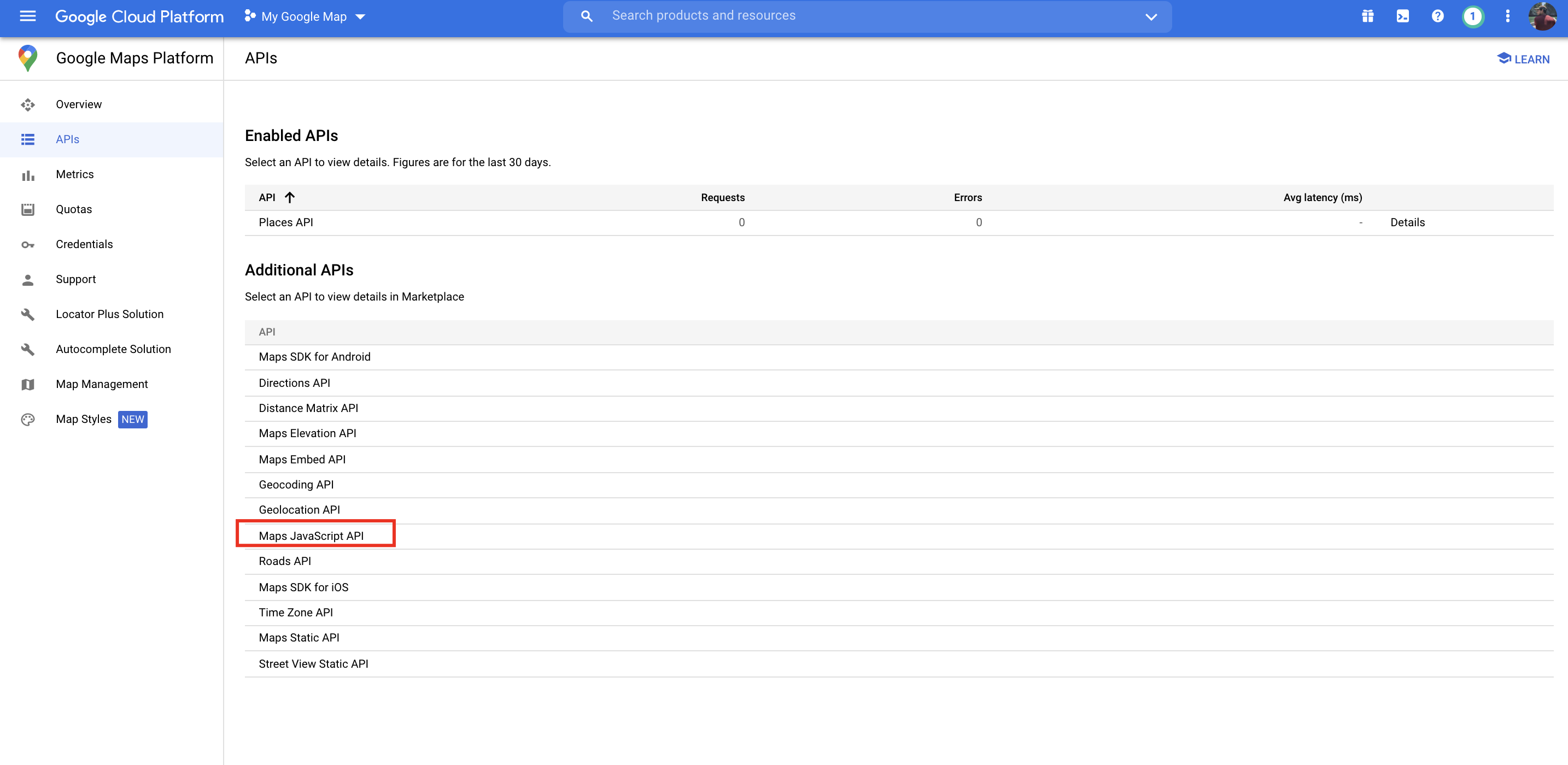Open the notifications badge icon
This screenshot has width=1568, height=765.
(x=1472, y=16)
